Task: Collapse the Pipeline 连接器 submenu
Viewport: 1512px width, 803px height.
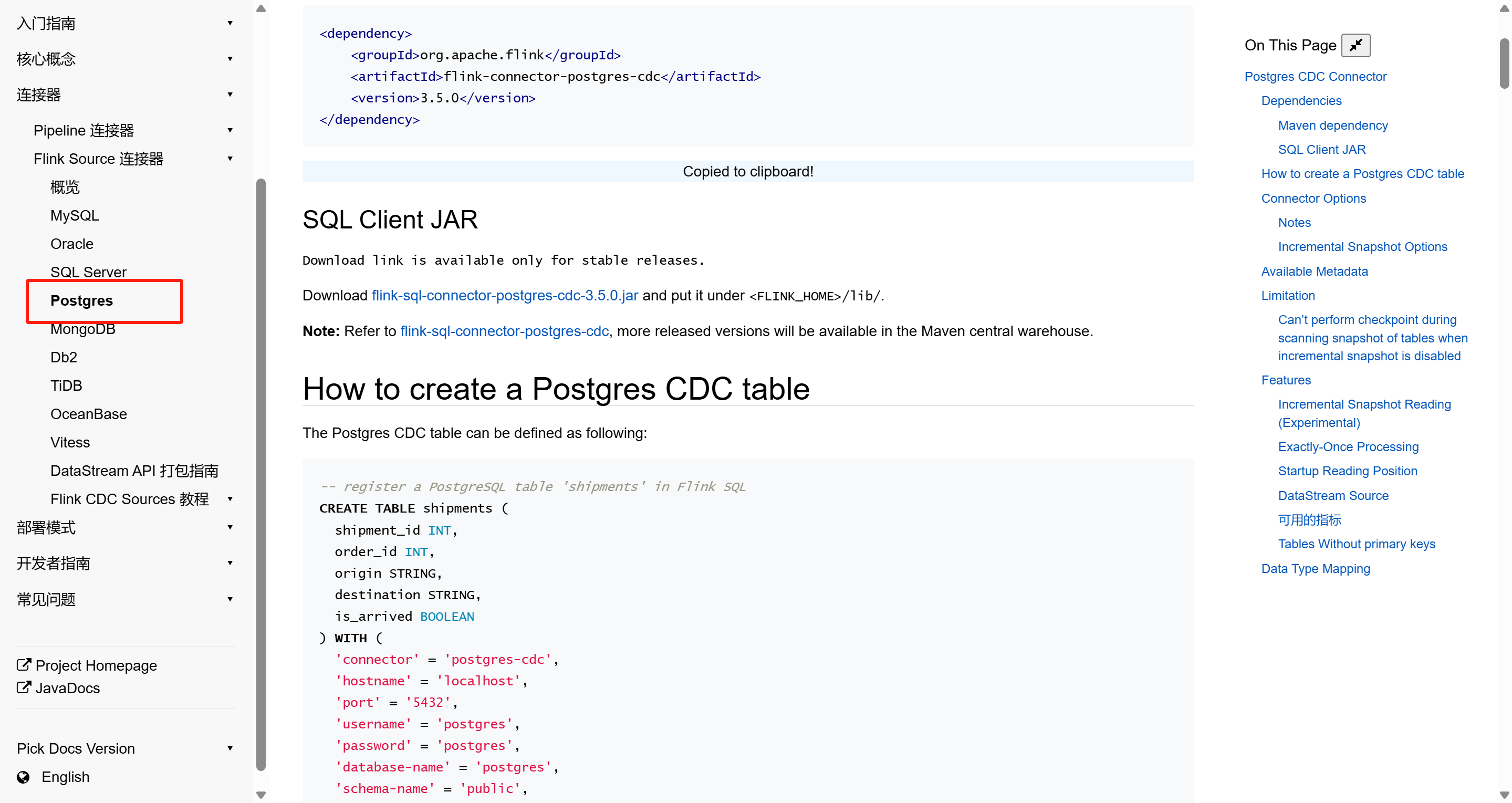Action: tap(230, 130)
